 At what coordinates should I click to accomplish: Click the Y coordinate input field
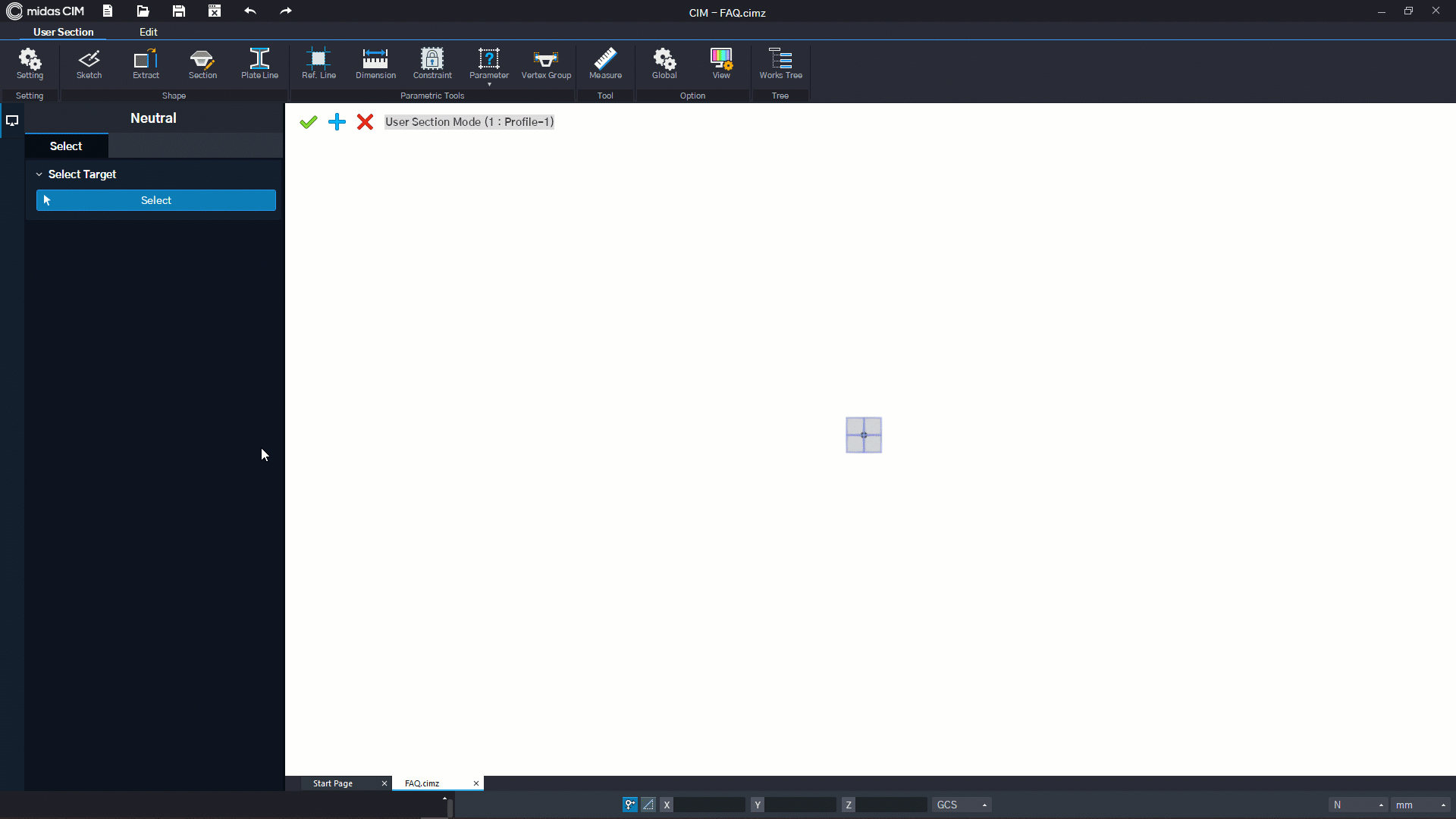[801, 805]
